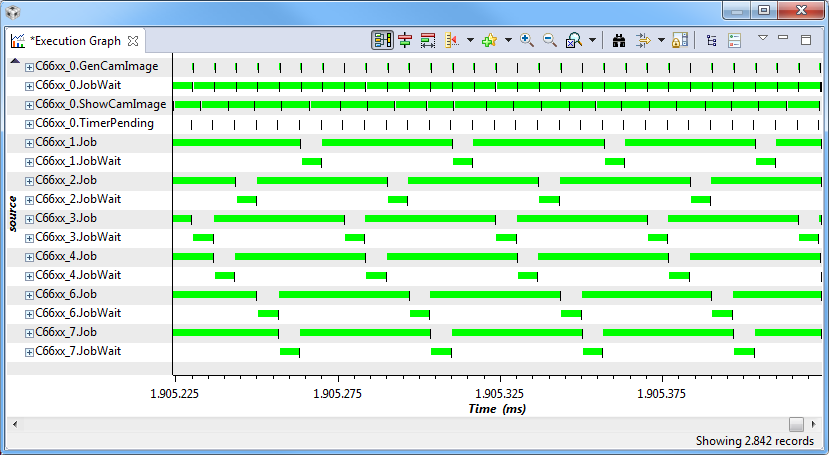The image size is (829, 455).
Task: Expand C66xx_4.JobWait row
Action: pos(30,276)
